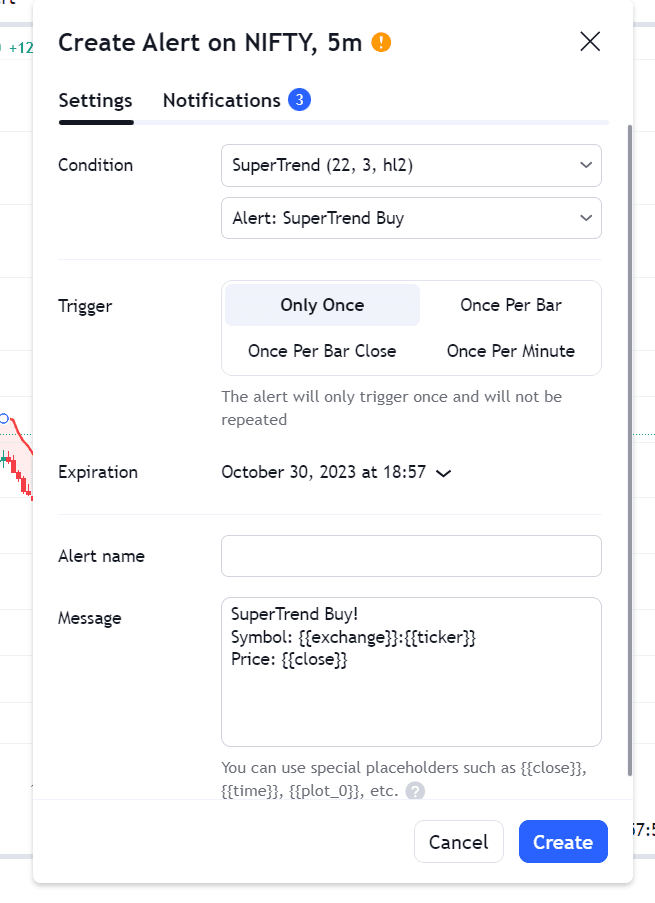
Task: Click the dialog's vertical scrollbar
Action: point(629,450)
